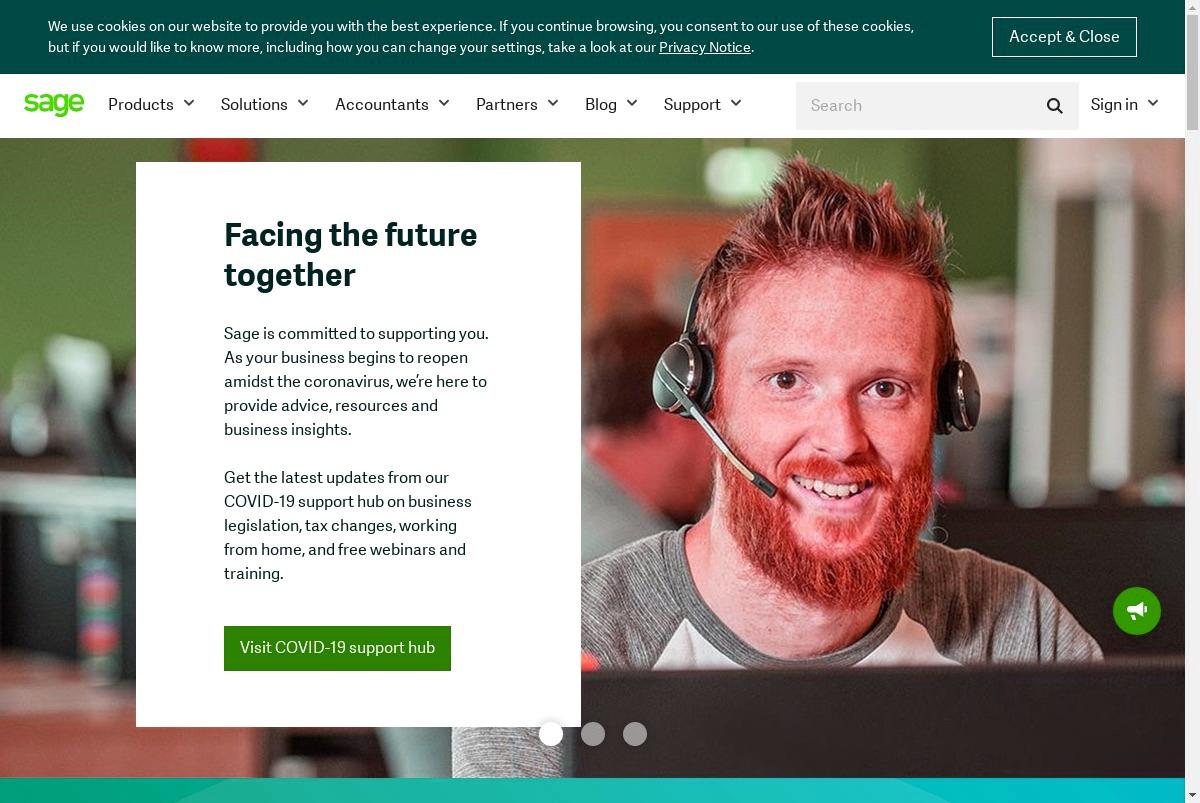This screenshot has width=1200, height=803.
Task: Click the page vertical scrollbar
Action: pos(1192,401)
